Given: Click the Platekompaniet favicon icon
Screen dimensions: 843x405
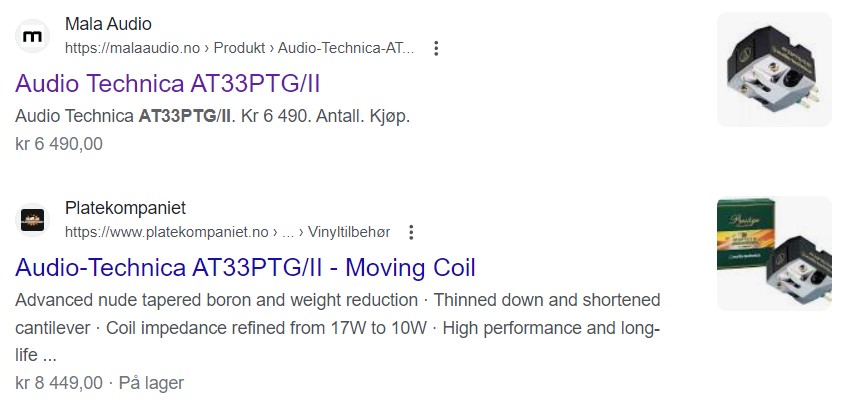Looking at the screenshot, I should tap(33, 220).
